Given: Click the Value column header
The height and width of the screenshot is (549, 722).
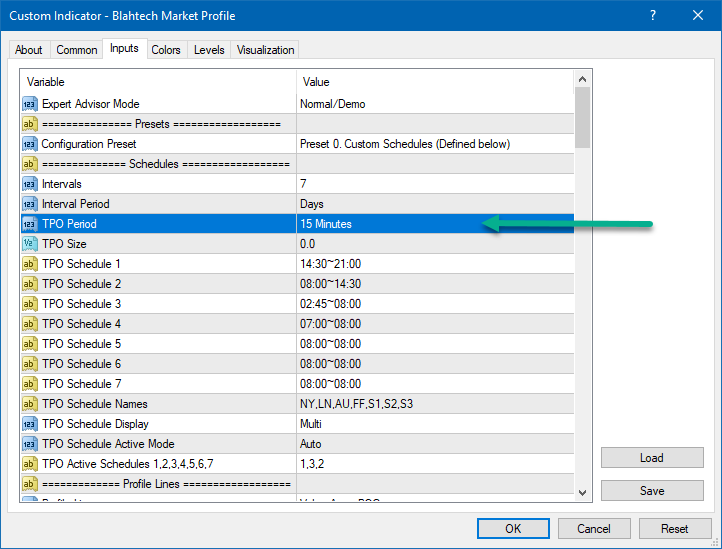Looking at the screenshot, I should (x=435, y=82).
